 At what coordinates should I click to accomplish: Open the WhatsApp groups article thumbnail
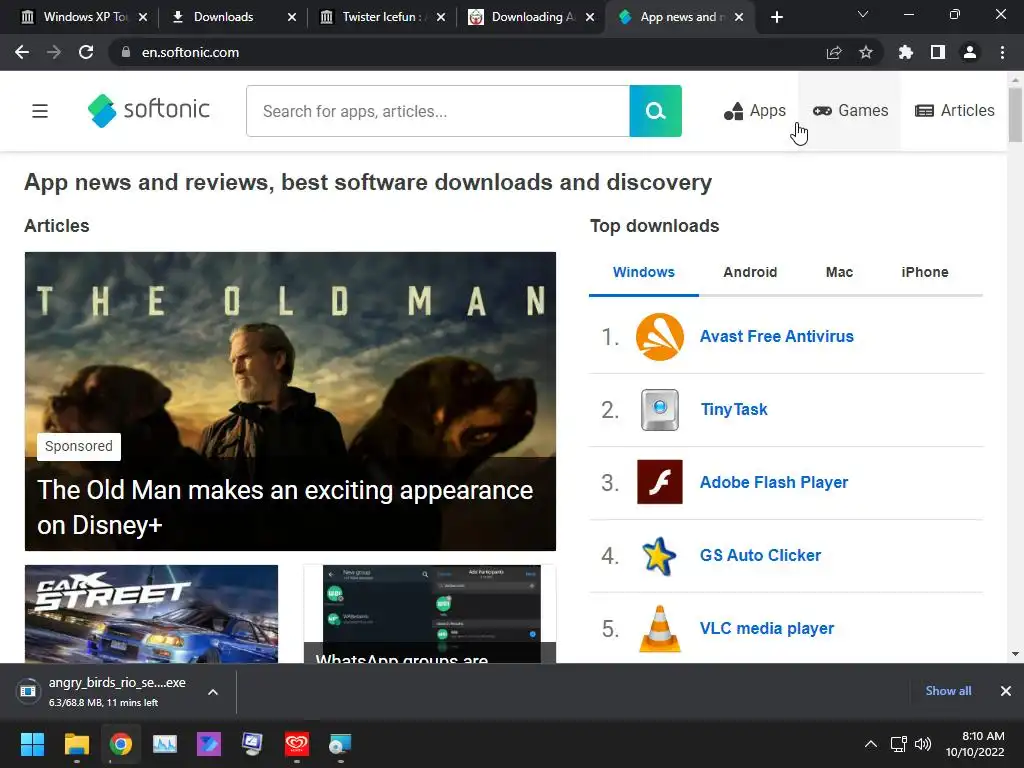(x=430, y=614)
